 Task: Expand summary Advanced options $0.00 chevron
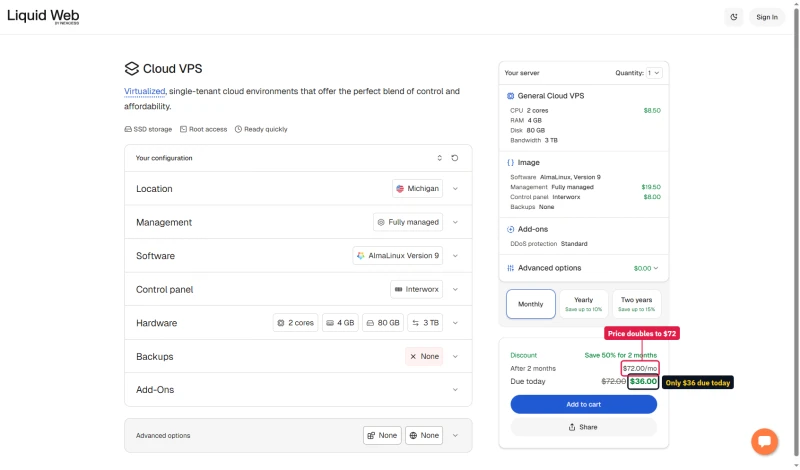click(656, 268)
